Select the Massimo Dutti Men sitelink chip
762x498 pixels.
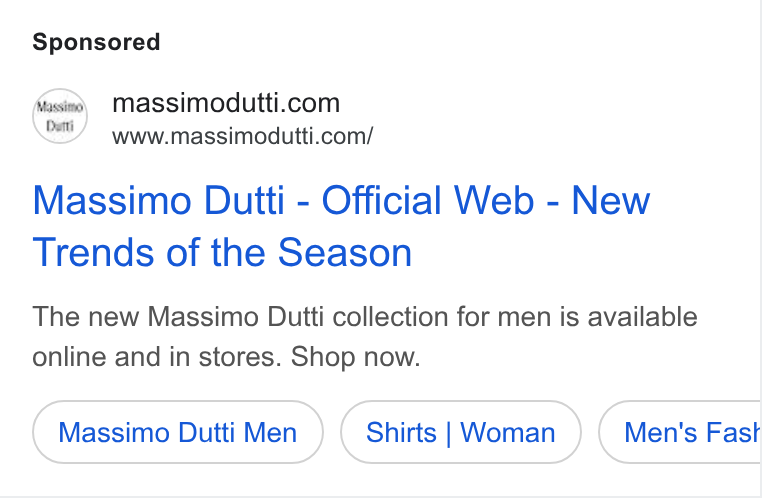click(x=178, y=432)
